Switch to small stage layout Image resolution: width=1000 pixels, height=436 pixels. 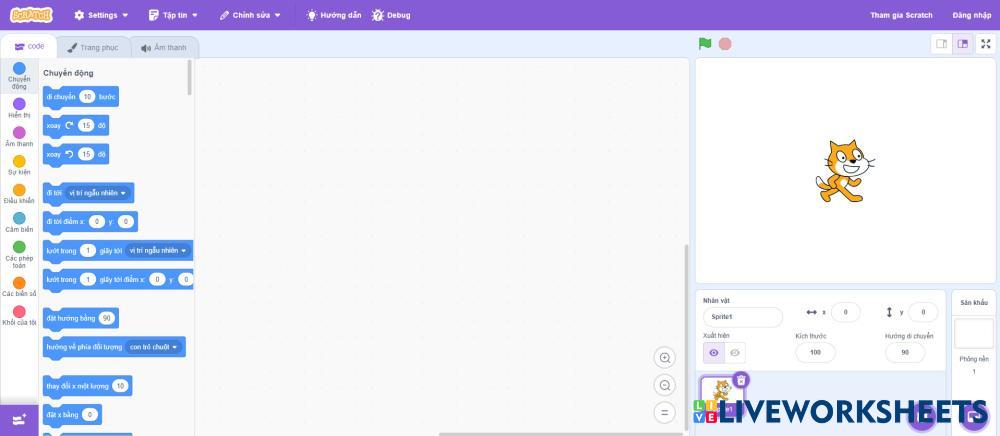click(941, 44)
